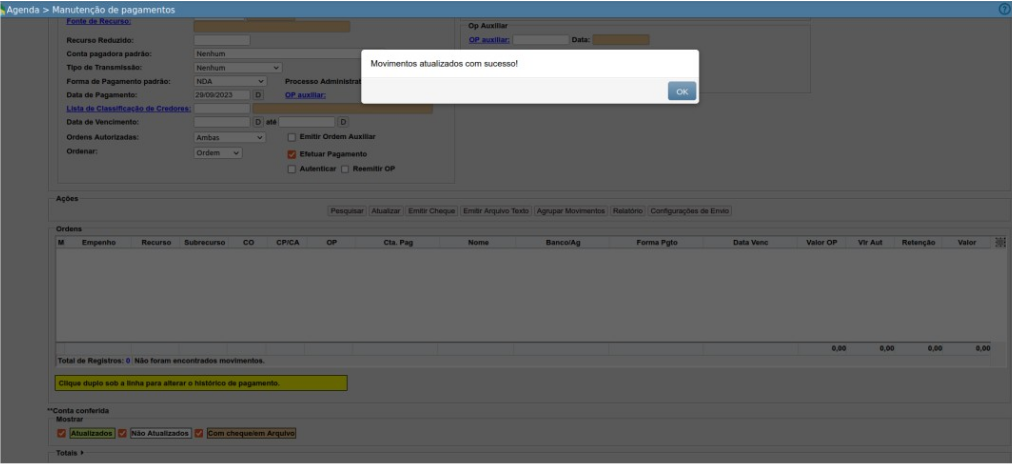Click the Data Venc column header
1012x464 pixels.
[x=750, y=243]
